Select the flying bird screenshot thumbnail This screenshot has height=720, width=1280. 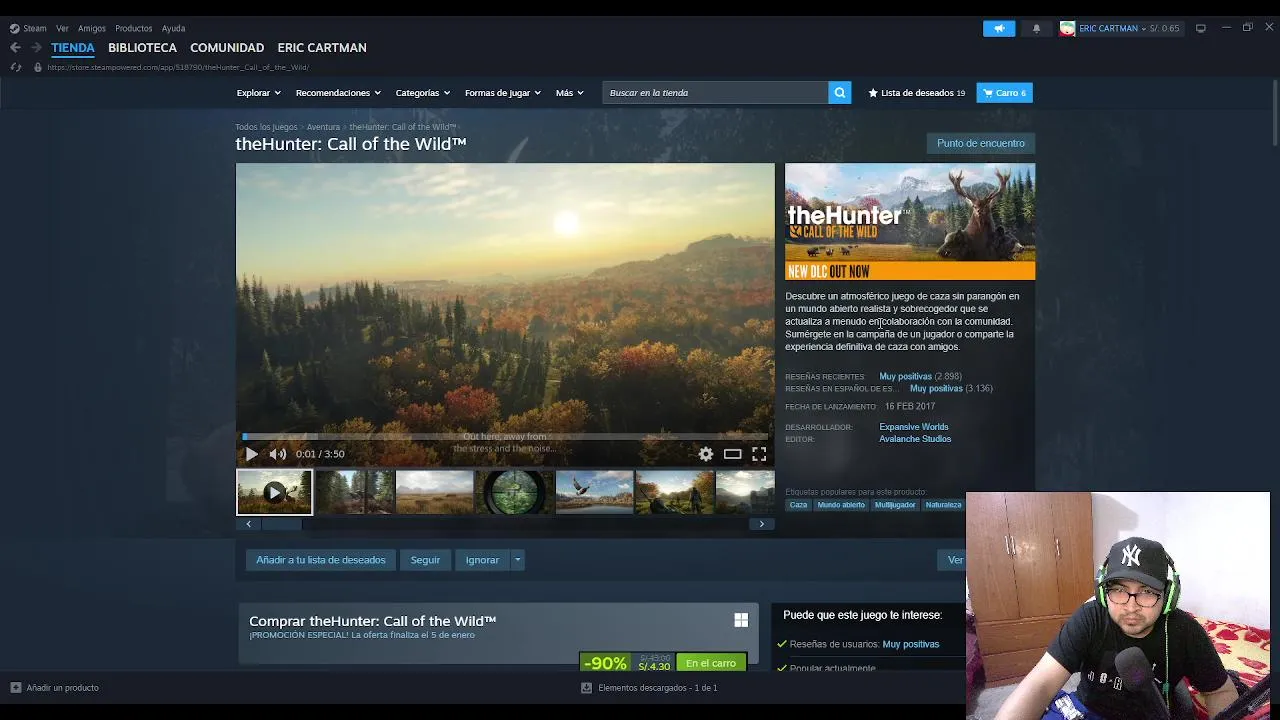coord(595,492)
